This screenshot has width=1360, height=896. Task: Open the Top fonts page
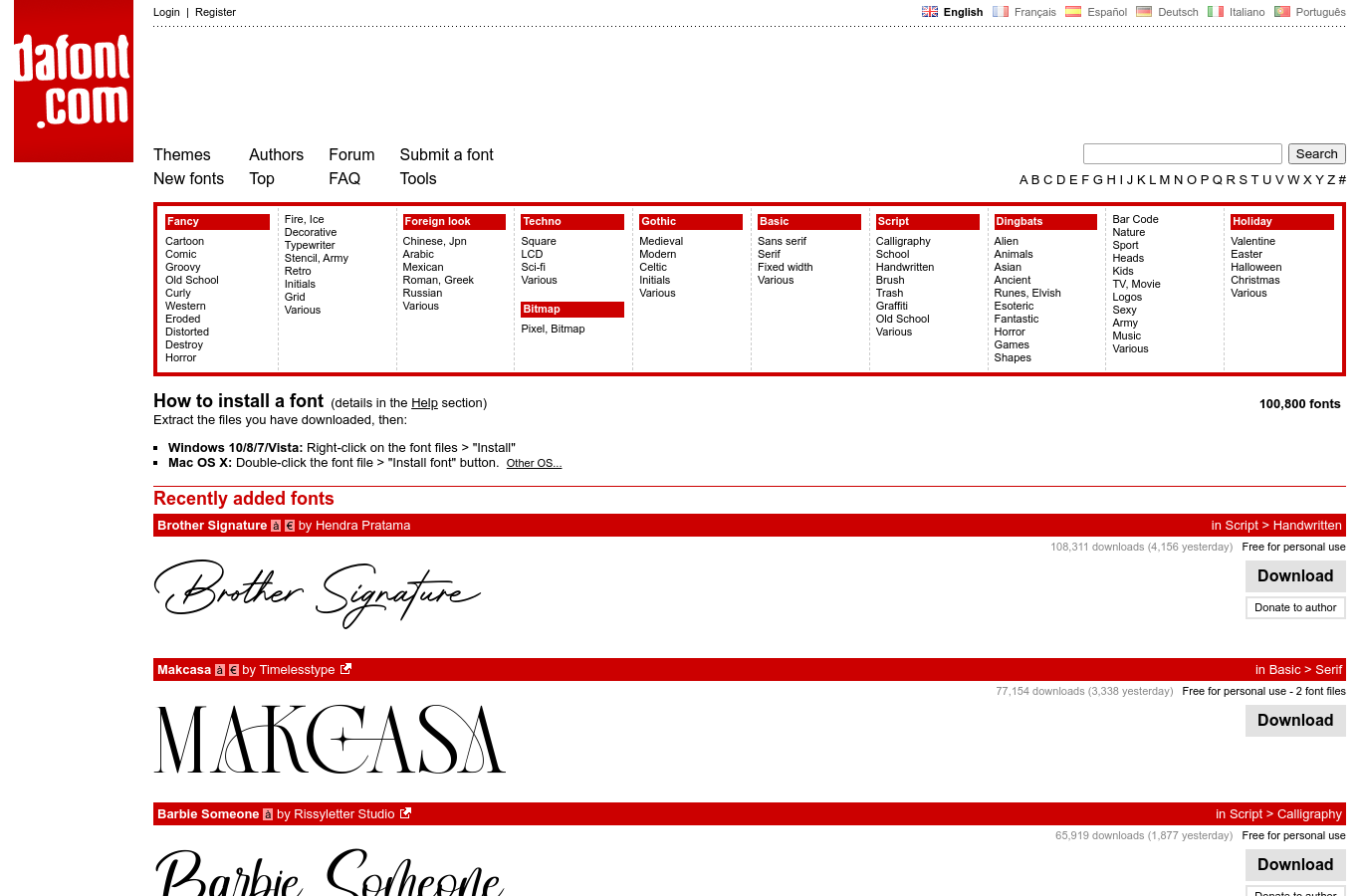(262, 179)
